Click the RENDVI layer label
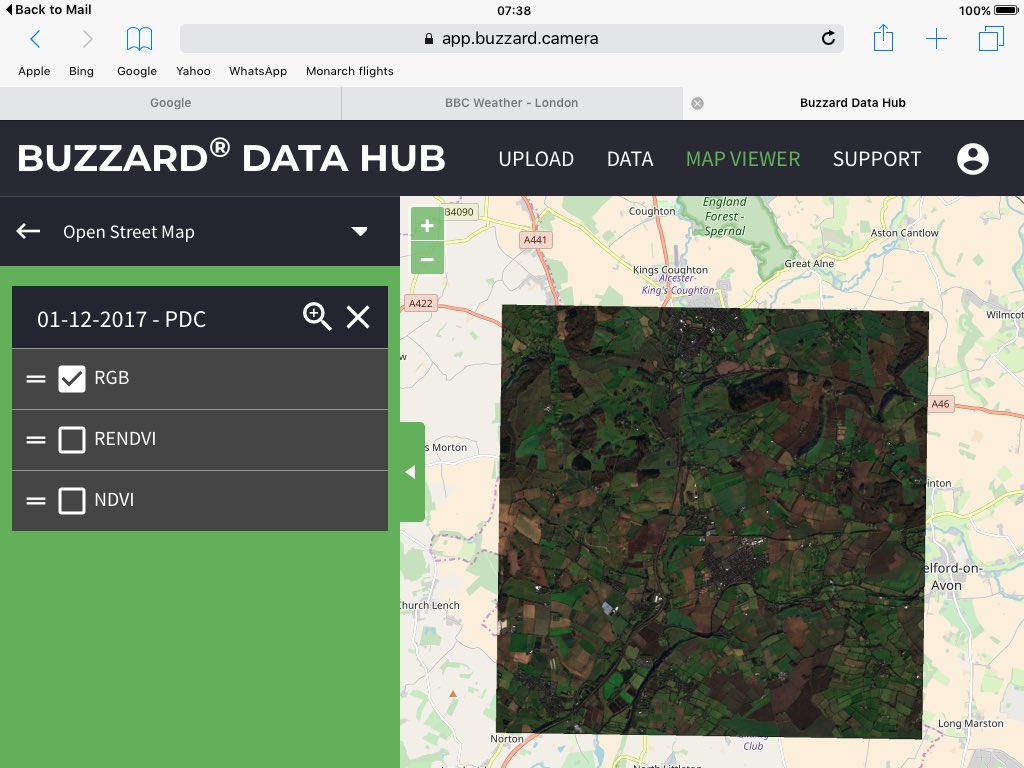Screen dimensions: 1024x768 click(x=125, y=439)
